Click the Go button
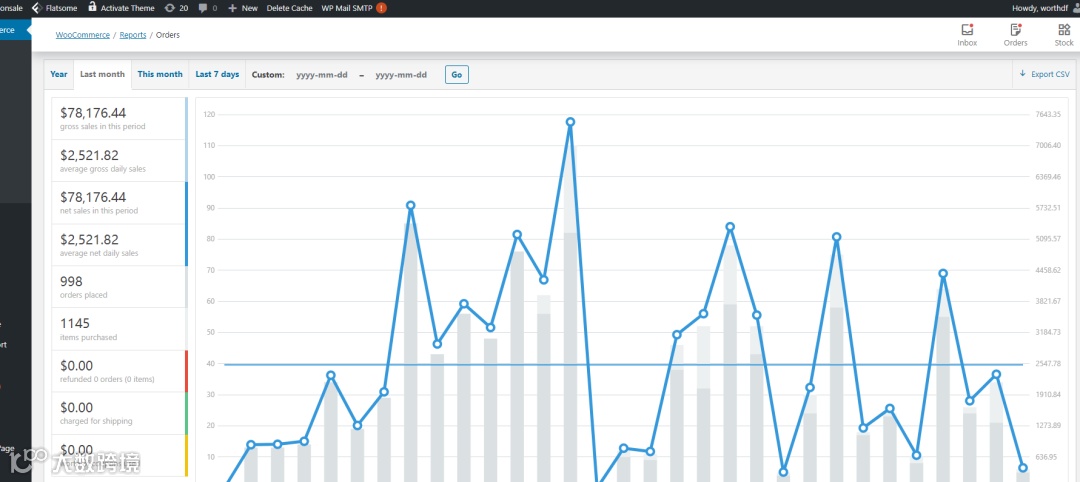This screenshot has width=1080, height=482. coord(457,74)
